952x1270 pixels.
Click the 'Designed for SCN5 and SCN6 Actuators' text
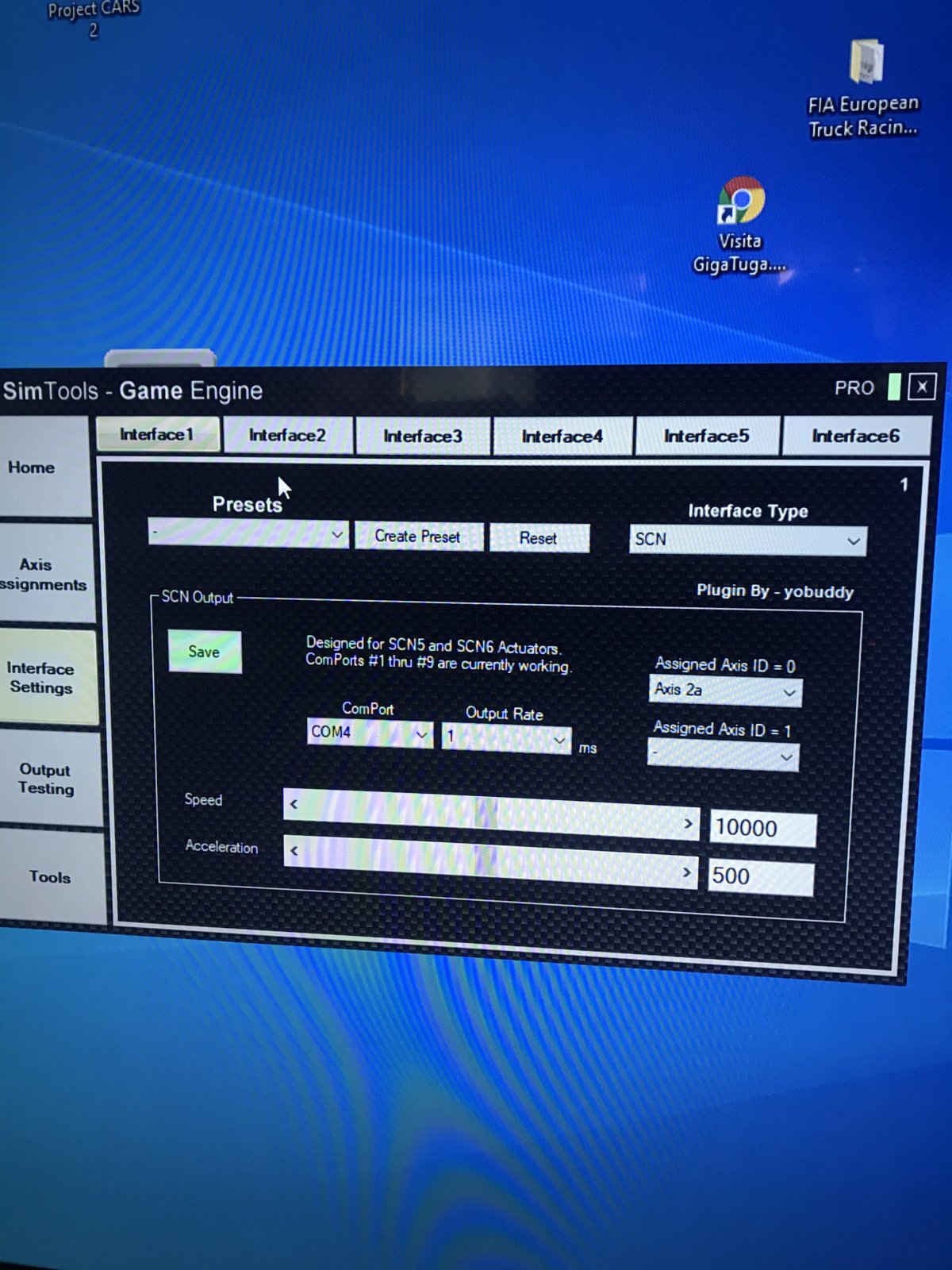click(x=433, y=646)
